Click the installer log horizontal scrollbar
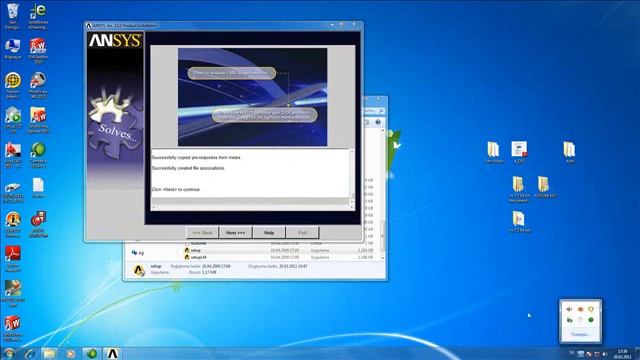This screenshot has width=640, height=360. [253, 207]
